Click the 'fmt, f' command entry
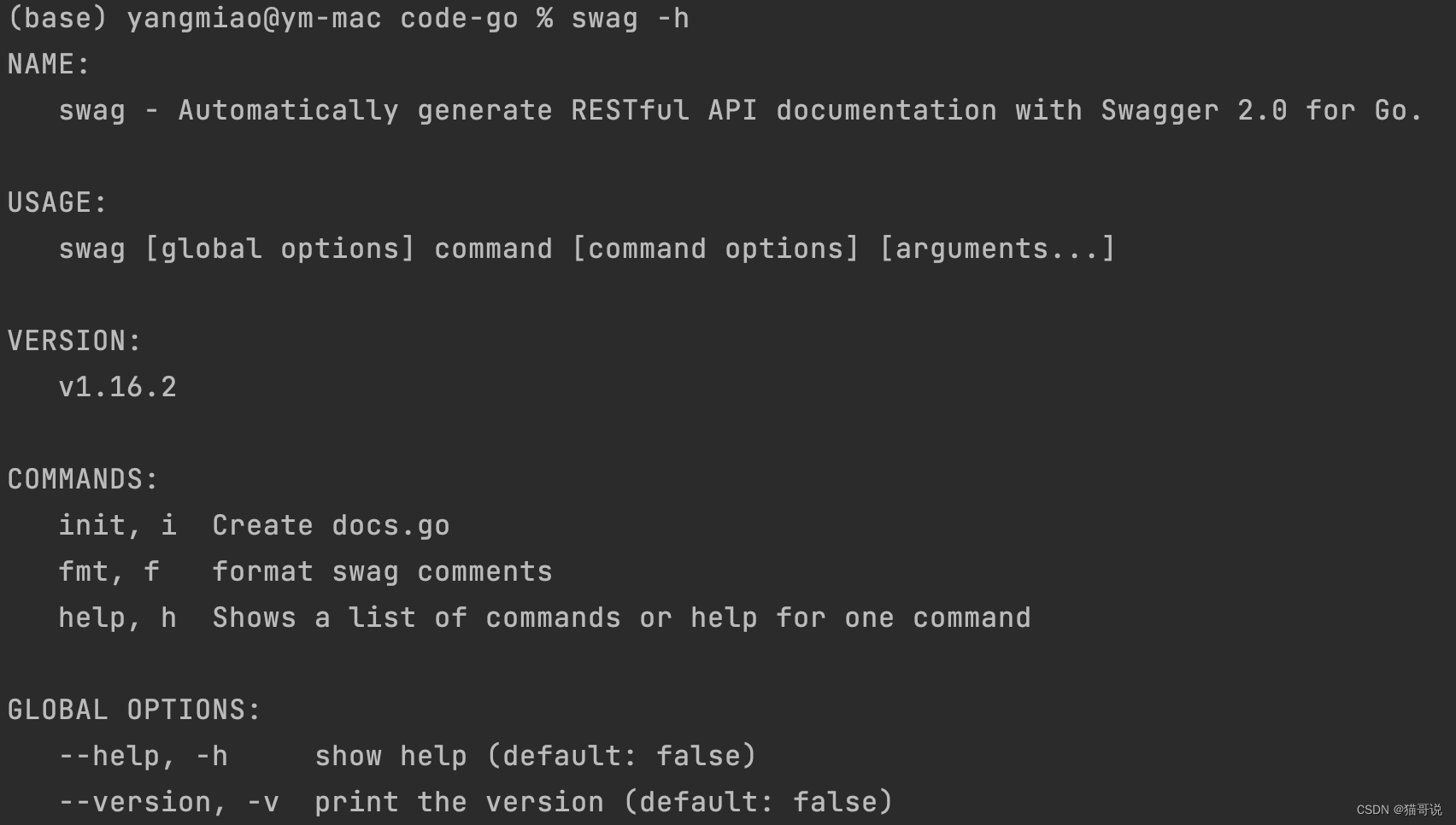Viewport: 1456px width, 825px height. [x=109, y=571]
